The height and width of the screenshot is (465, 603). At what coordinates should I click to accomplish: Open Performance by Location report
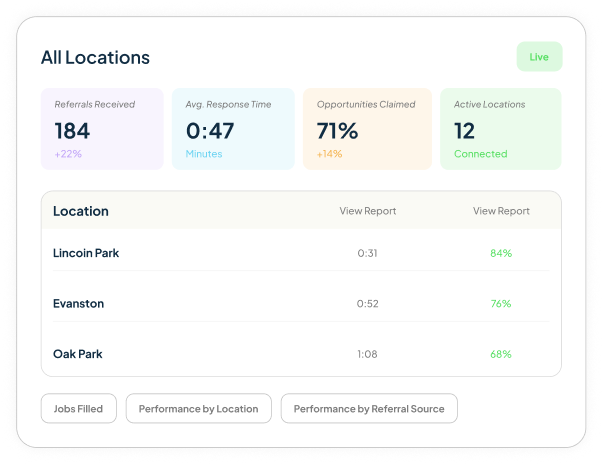click(198, 408)
